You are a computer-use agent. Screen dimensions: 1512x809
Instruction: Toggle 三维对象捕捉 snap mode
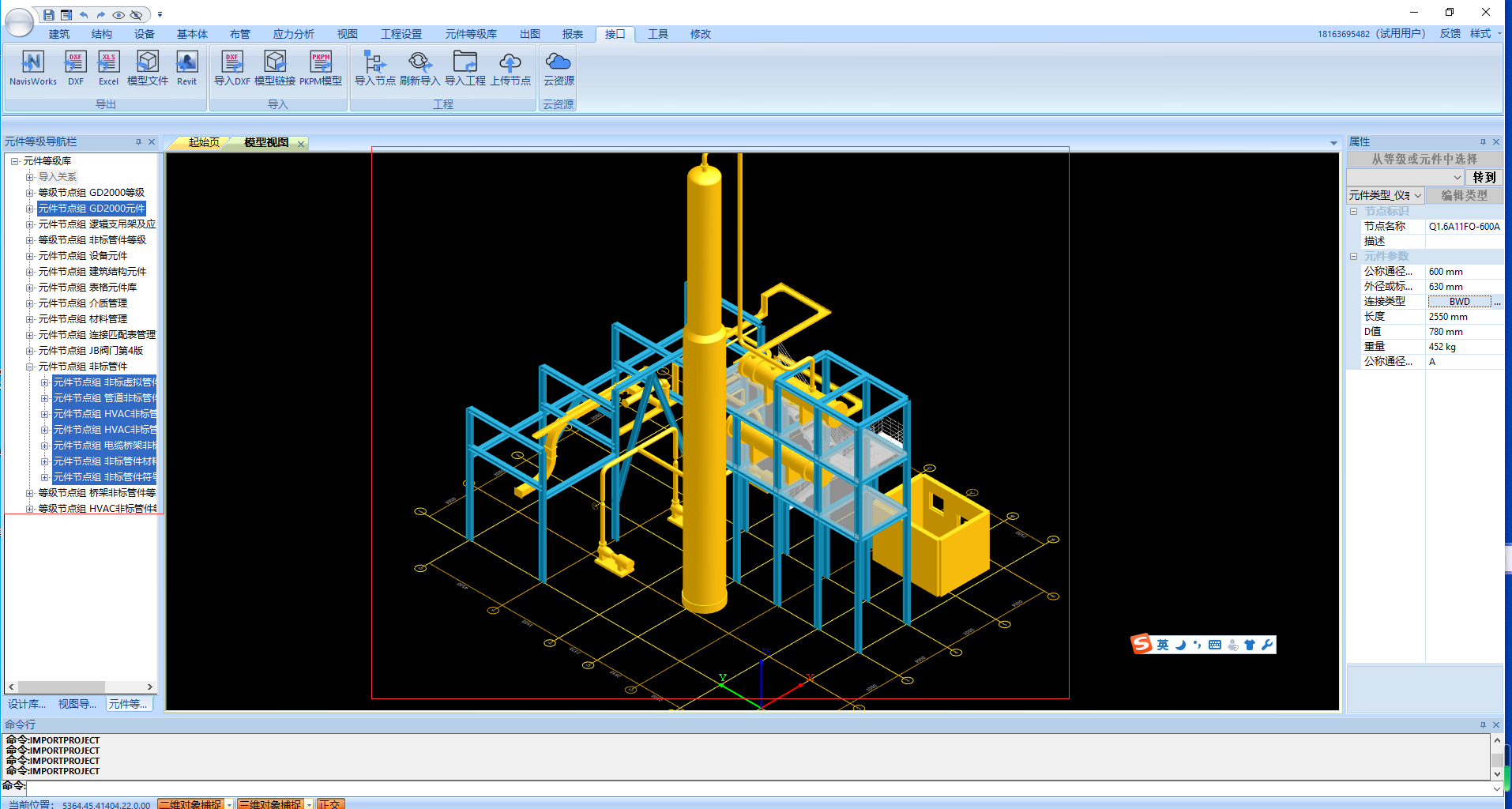270,804
